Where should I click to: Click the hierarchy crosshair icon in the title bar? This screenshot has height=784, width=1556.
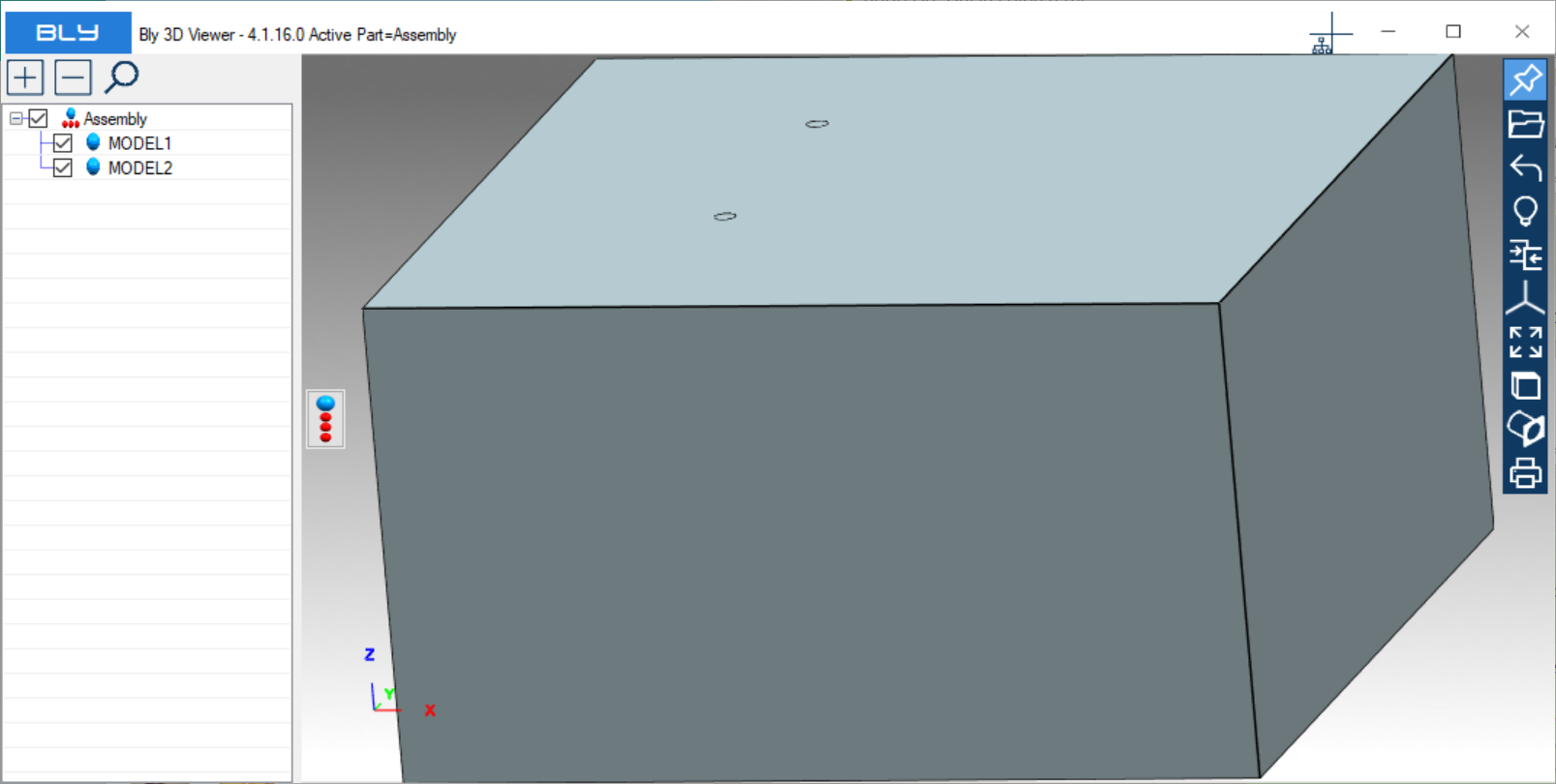1329,34
